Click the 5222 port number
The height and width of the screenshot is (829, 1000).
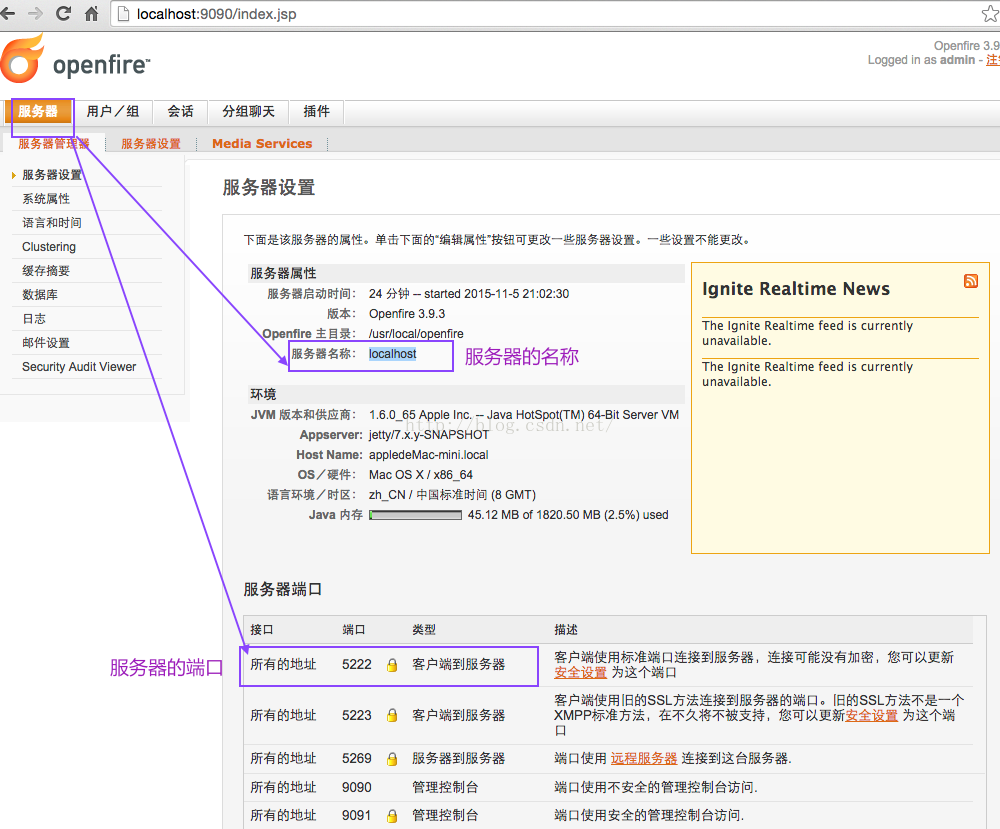[x=357, y=664]
